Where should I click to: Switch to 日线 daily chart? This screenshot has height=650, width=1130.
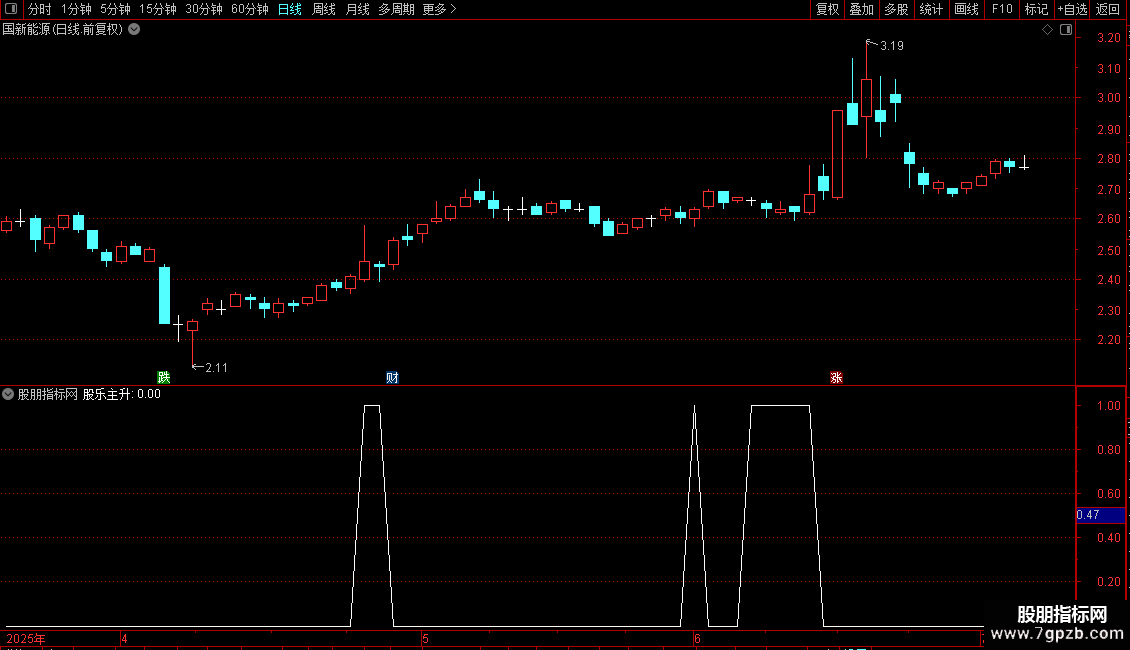click(x=290, y=9)
